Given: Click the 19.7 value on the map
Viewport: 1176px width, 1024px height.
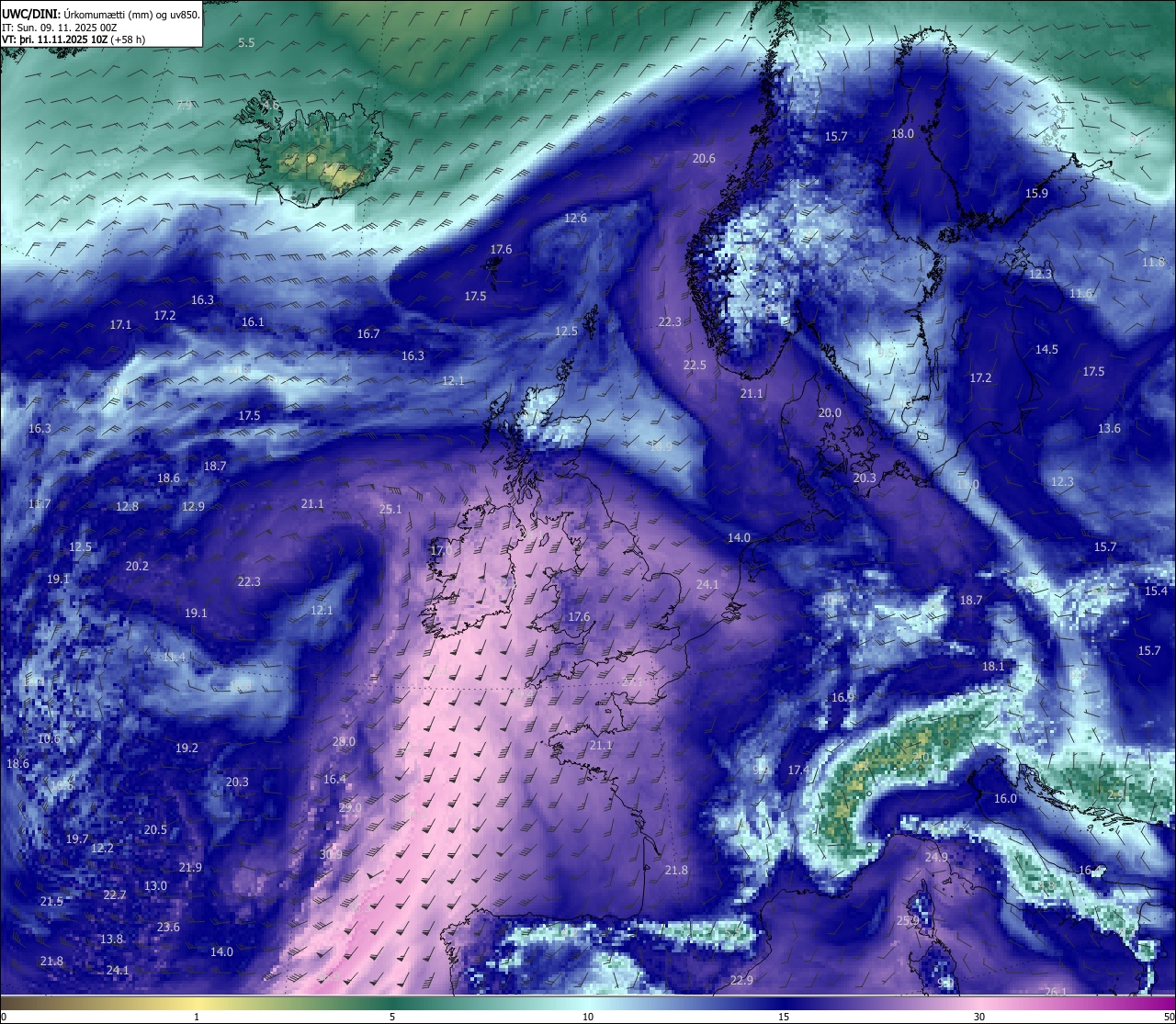Looking at the screenshot, I should (x=77, y=839).
